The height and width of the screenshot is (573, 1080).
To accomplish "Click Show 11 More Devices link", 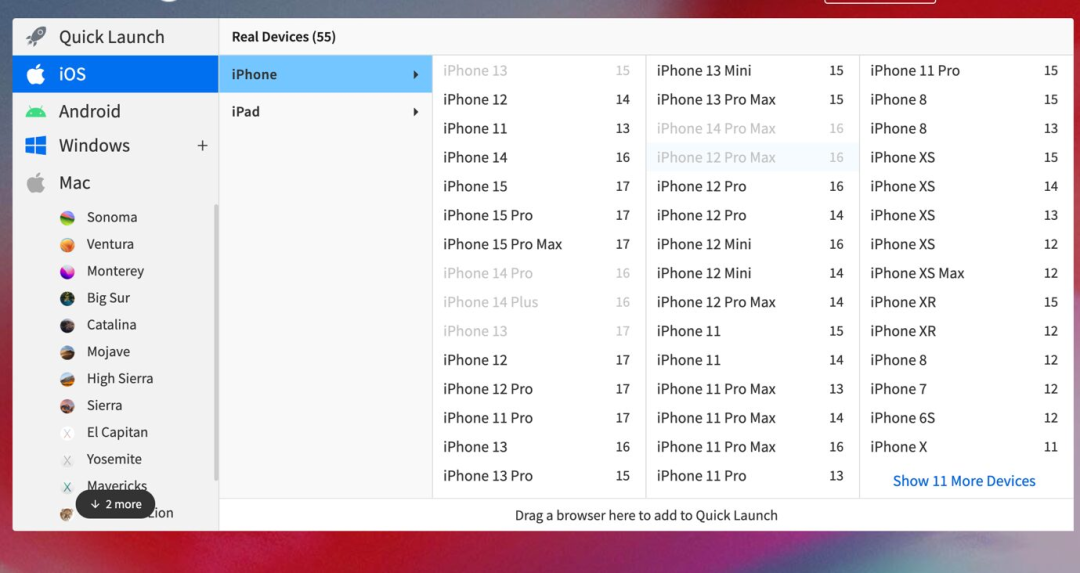I will pyautogui.click(x=964, y=481).
